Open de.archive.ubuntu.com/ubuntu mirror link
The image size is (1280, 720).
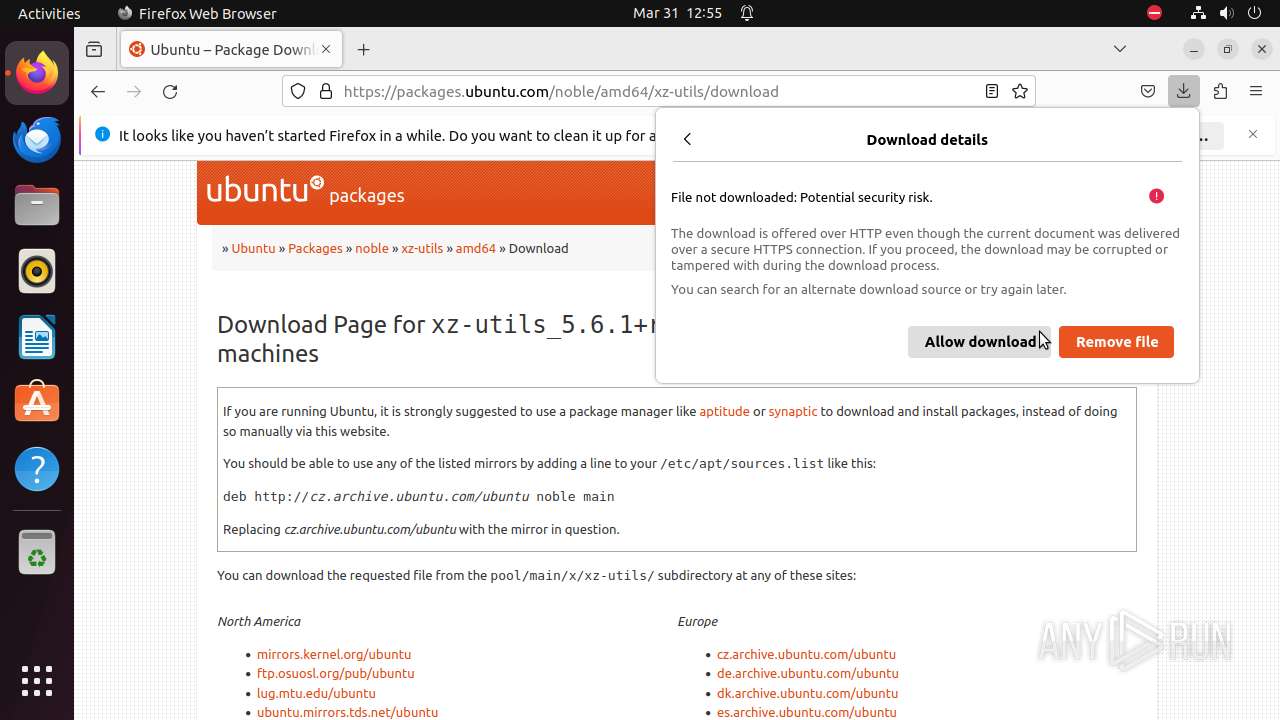[807, 673]
